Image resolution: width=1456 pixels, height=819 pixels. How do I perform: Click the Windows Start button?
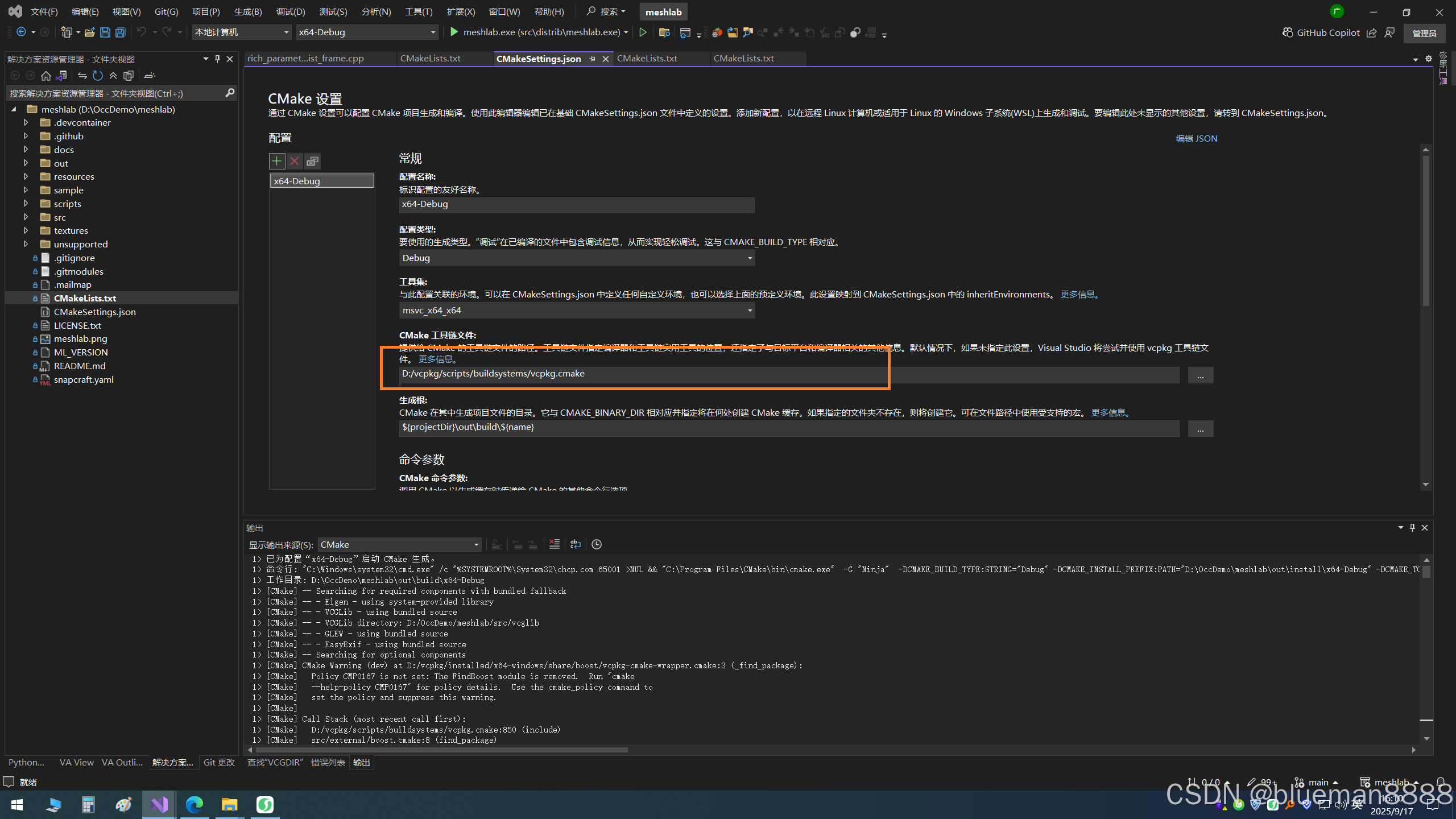pos(17,804)
